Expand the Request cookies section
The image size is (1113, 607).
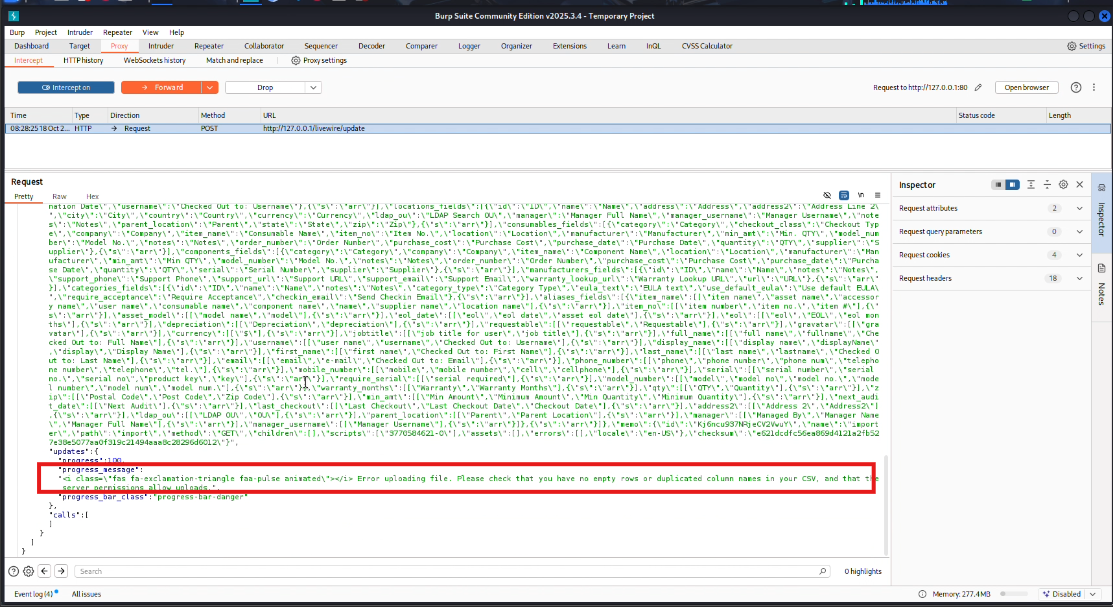point(991,255)
